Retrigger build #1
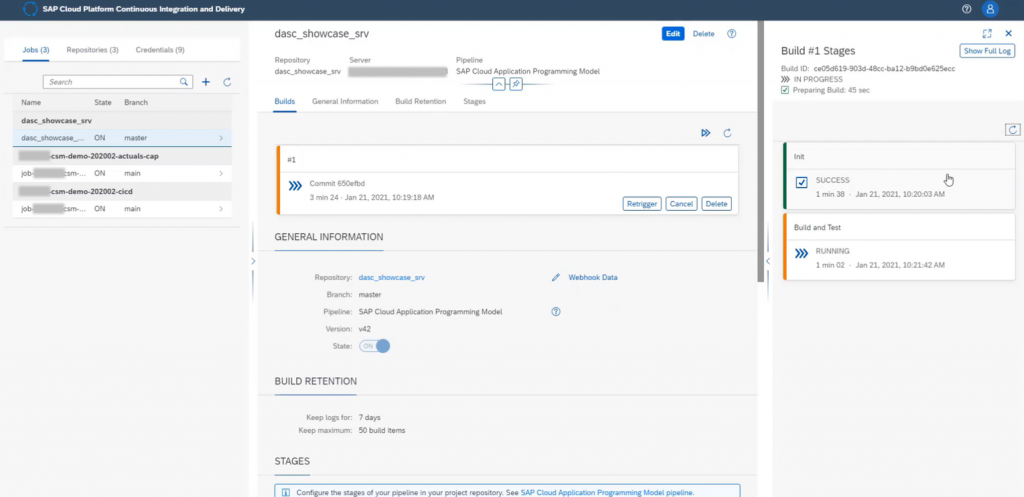Screen dimensions: 1024x497 pos(642,204)
